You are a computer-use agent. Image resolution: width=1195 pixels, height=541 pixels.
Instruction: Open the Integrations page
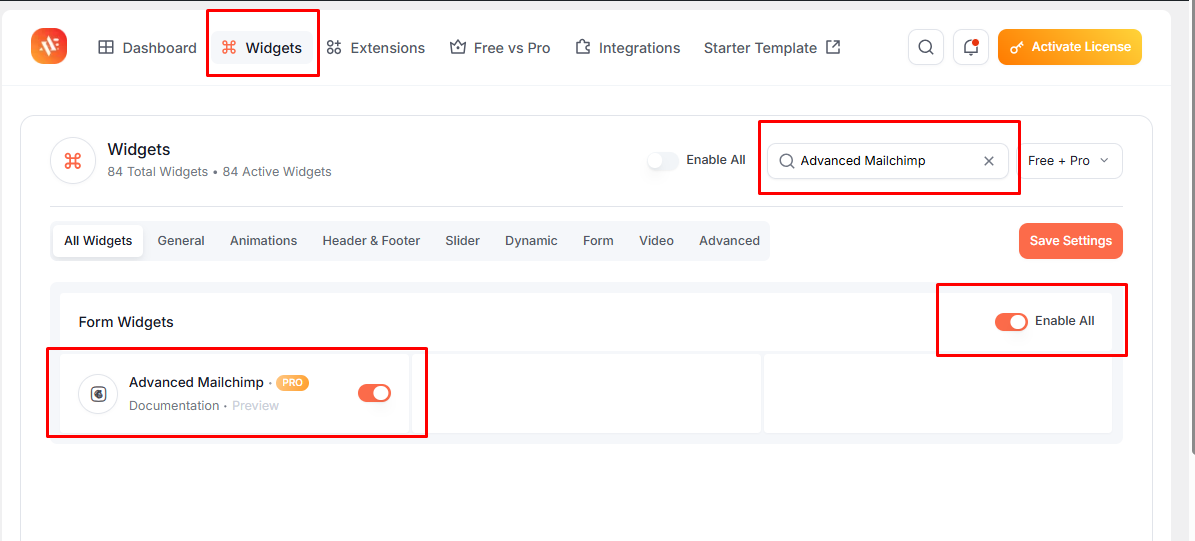(x=627, y=48)
